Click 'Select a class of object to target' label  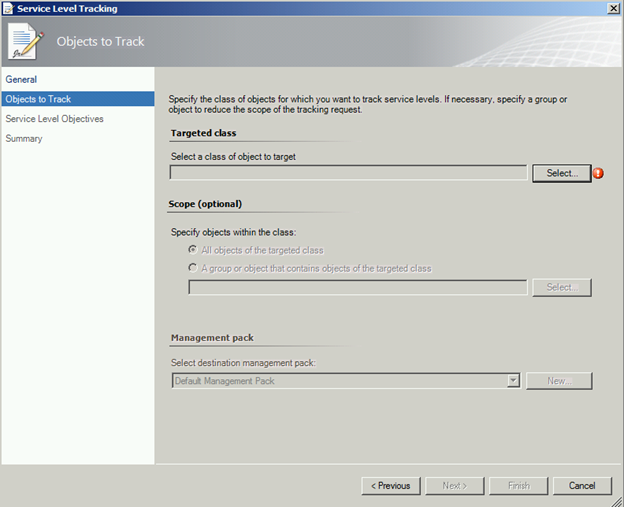click(x=233, y=157)
